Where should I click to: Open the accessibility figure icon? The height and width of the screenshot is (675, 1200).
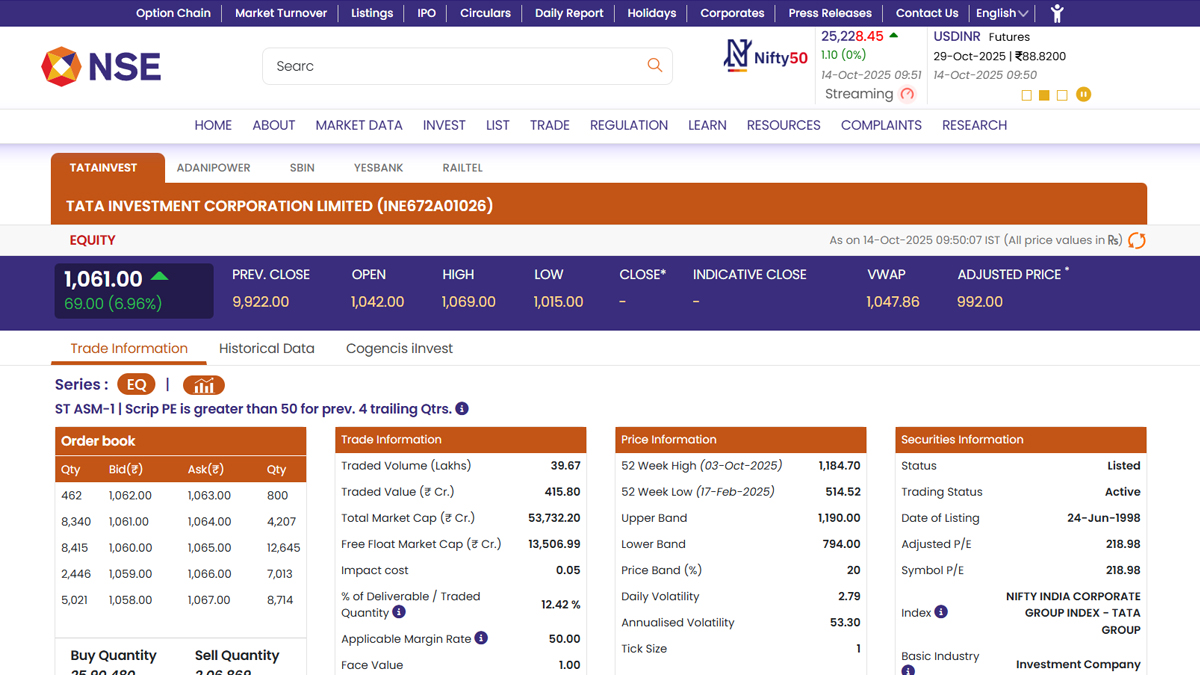click(x=1057, y=13)
